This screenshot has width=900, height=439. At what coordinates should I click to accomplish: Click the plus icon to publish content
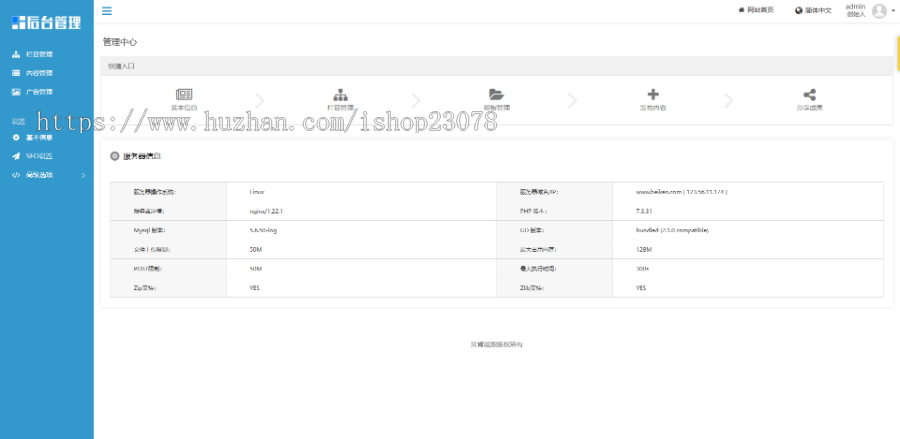coord(653,95)
